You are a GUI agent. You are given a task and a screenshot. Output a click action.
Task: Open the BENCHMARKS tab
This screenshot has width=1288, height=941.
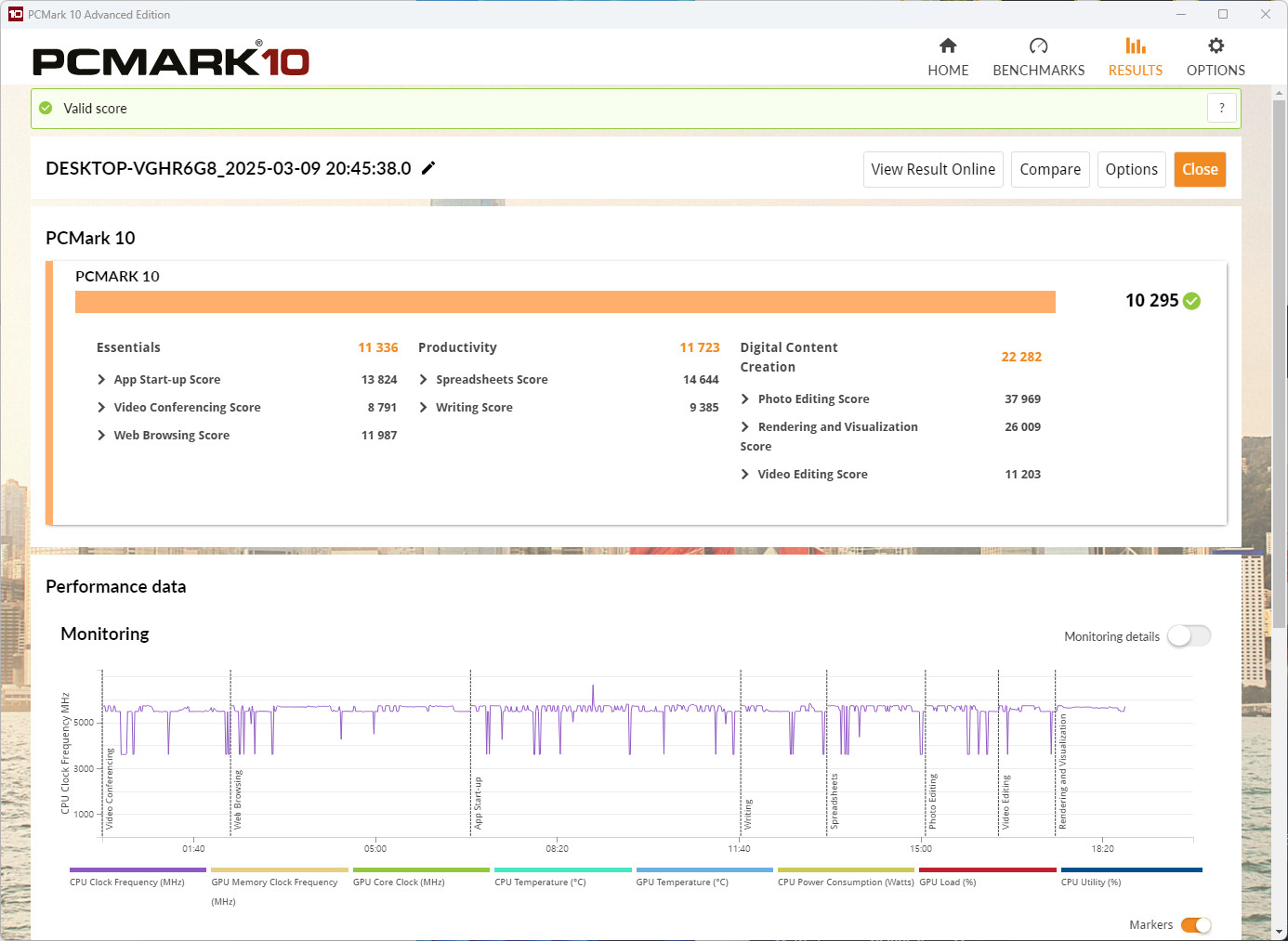click(x=1039, y=58)
